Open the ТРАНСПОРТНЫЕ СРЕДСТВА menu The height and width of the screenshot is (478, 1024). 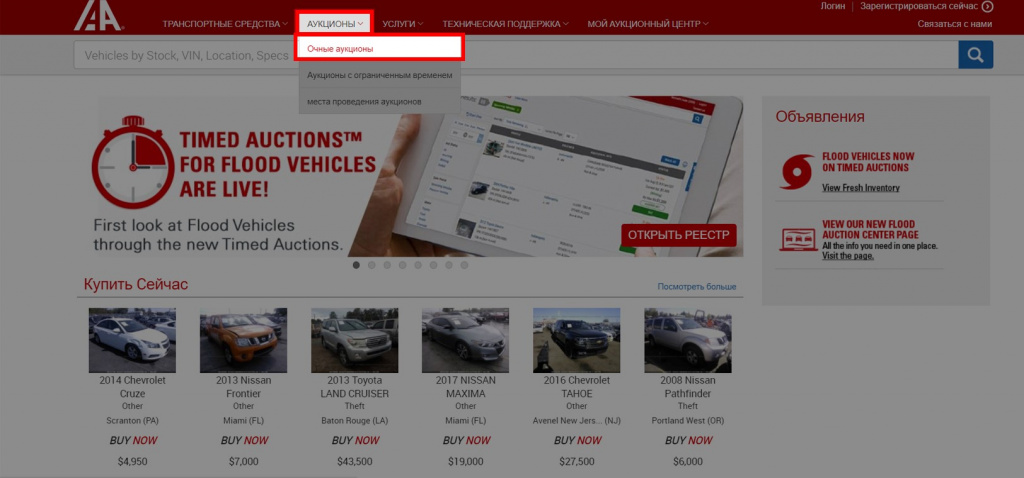(225, 24)
